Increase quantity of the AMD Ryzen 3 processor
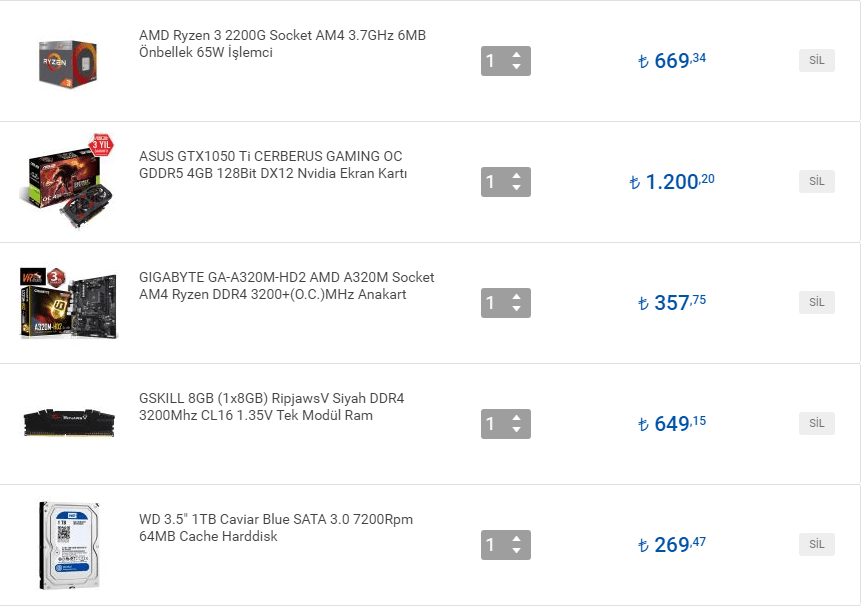 point(516,55)
